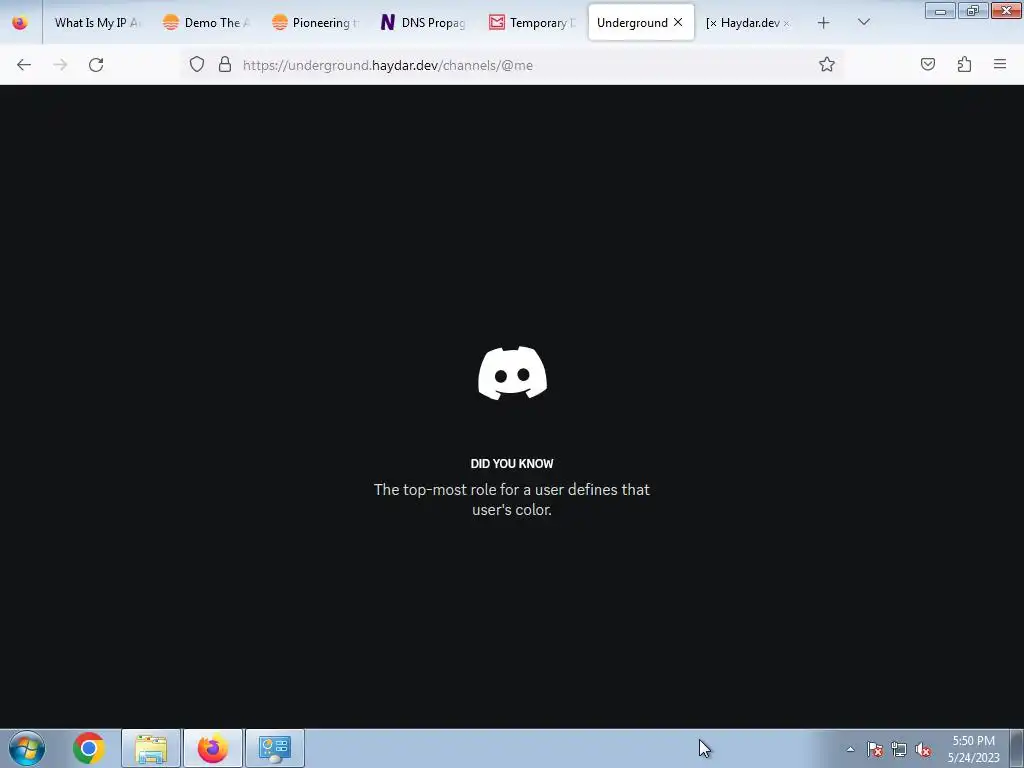Close the Underground tab
This screenshot has width=1024, height=768.
click(x=679, y=22)
